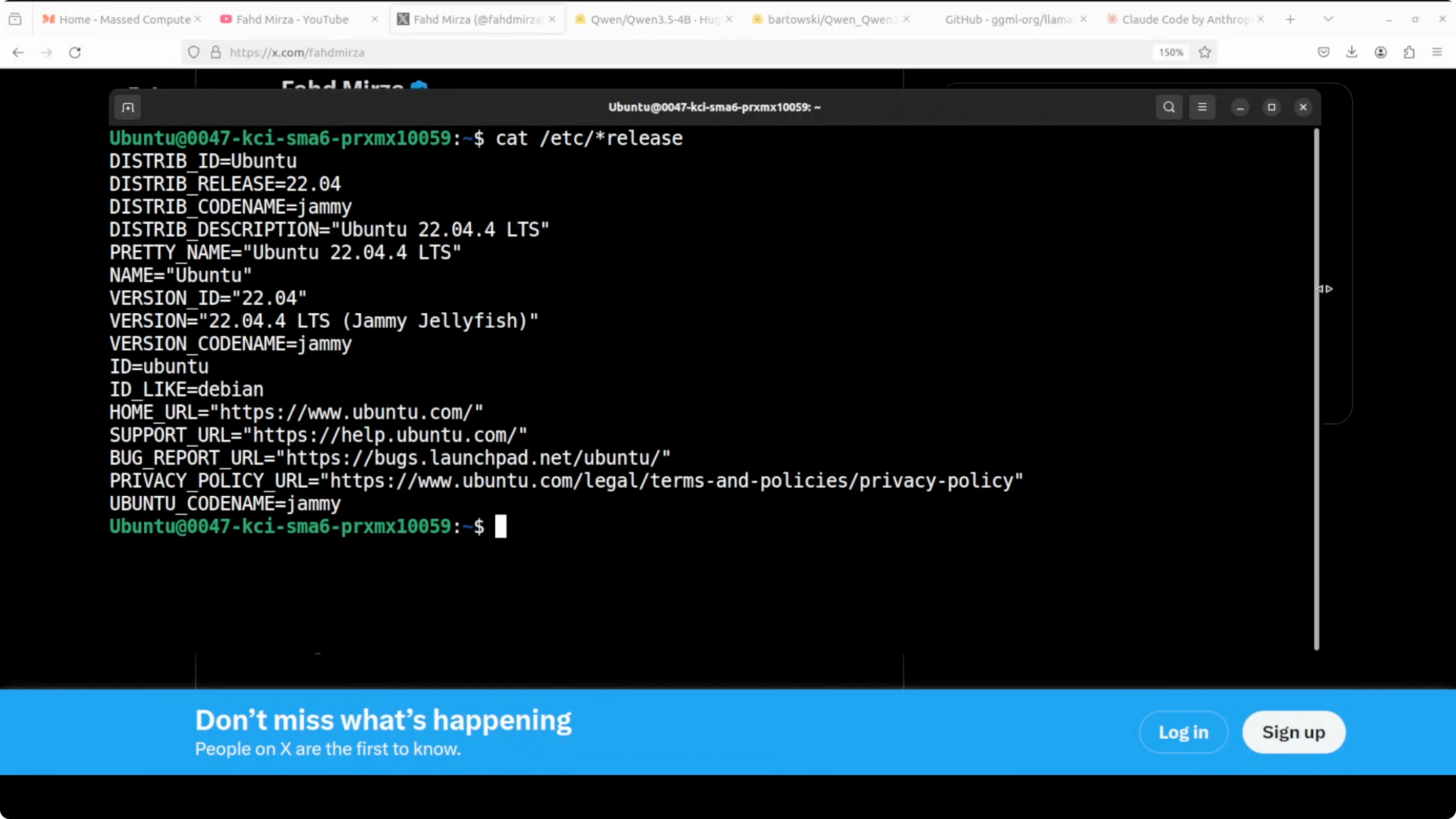
Task: Open the extensions puzzle-piece icon
Action: [1409, 53]
